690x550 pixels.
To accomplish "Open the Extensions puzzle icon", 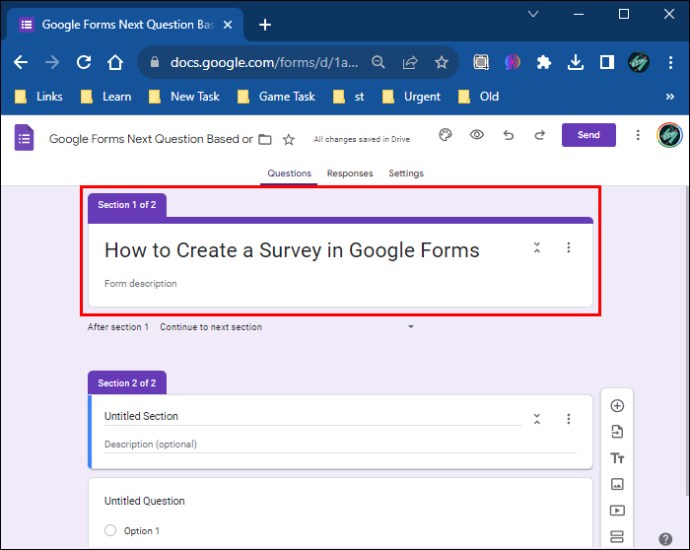I will [544, 62].
